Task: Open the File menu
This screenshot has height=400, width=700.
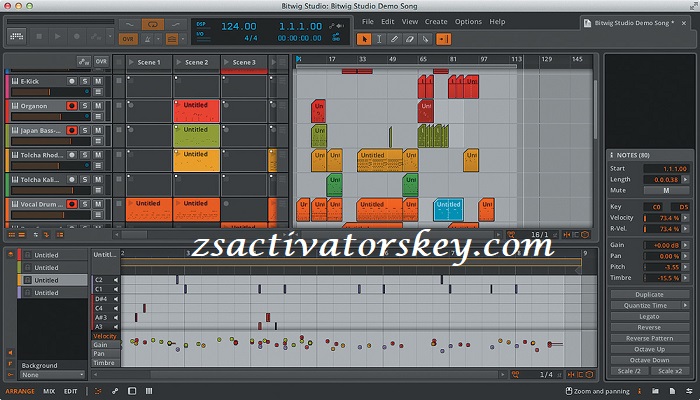Action: 367,21
